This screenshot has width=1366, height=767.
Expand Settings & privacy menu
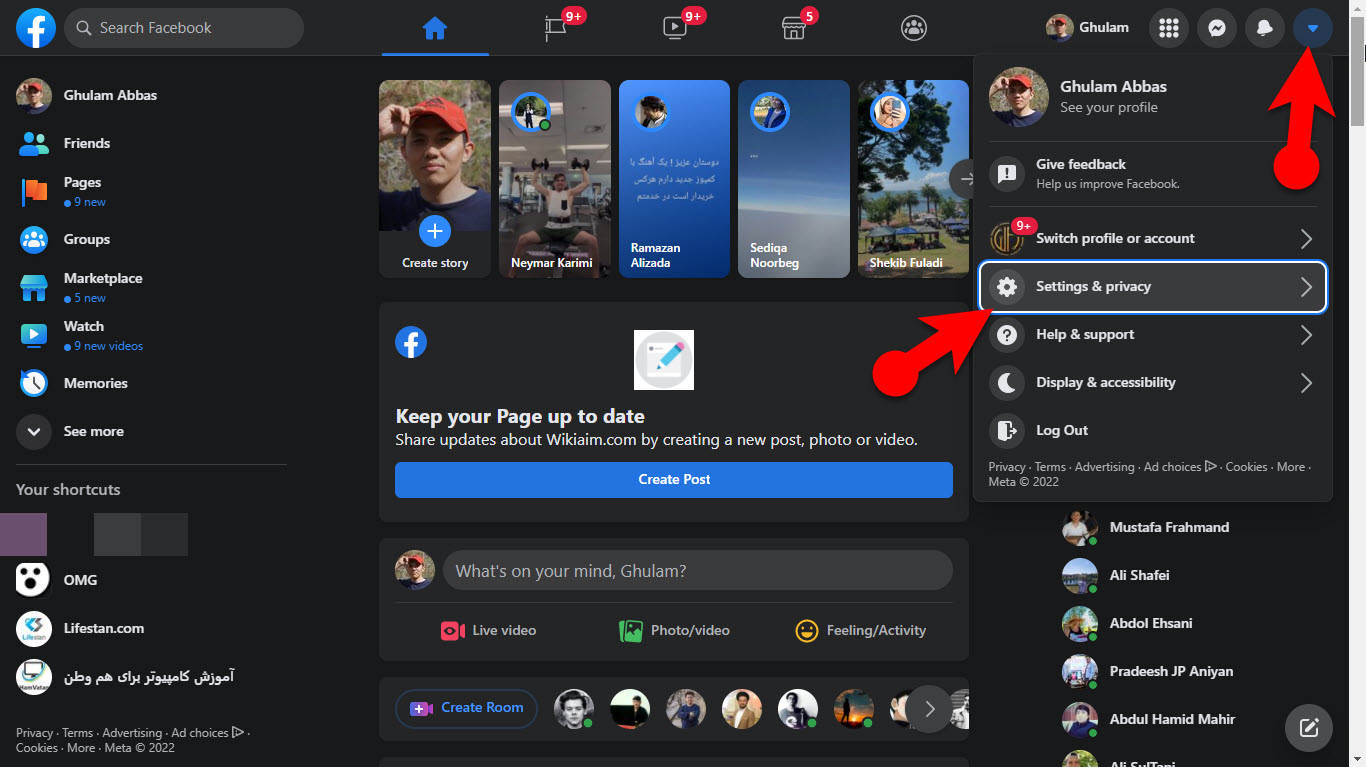click(x=1152, y=287)
